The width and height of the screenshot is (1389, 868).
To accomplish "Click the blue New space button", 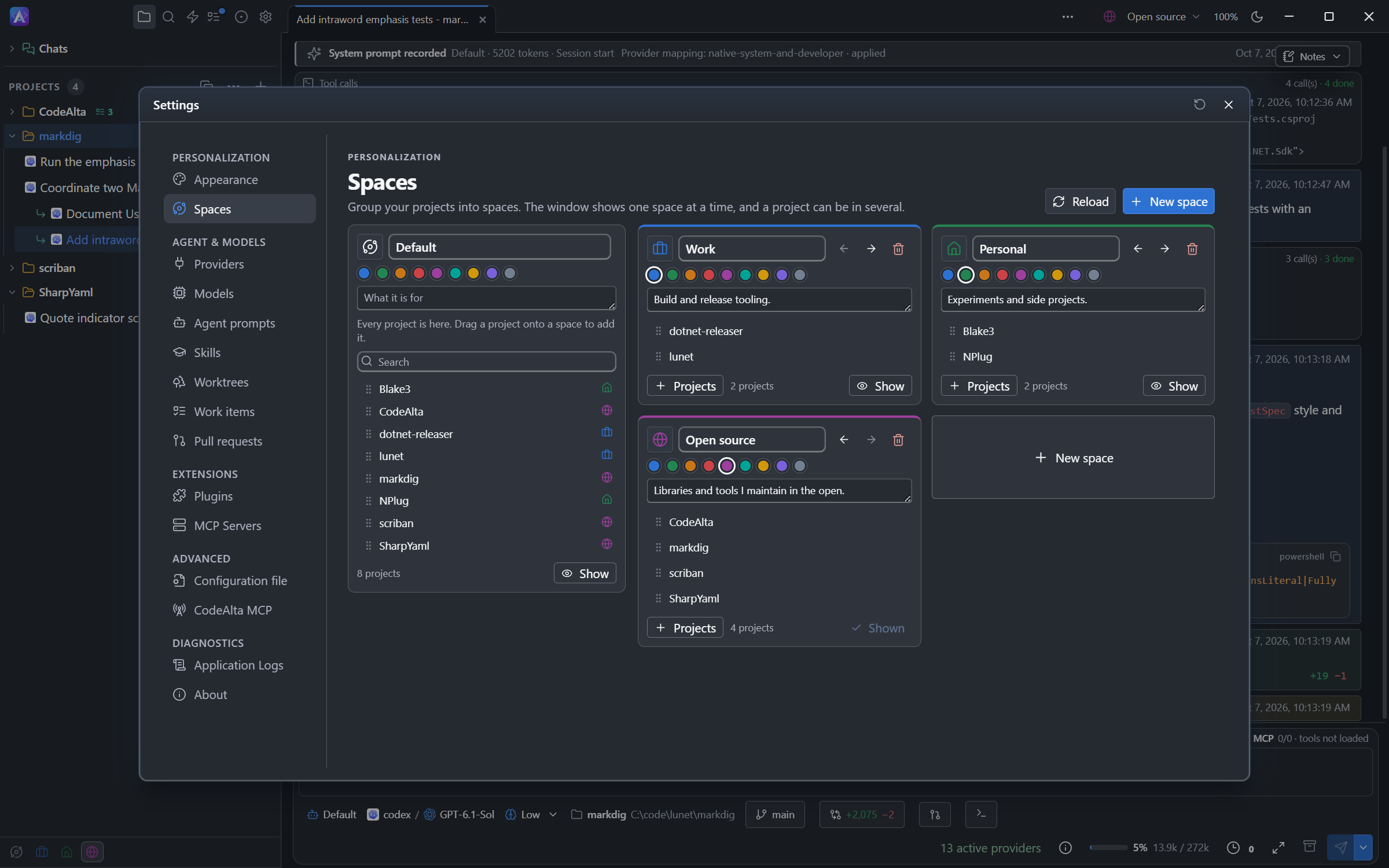I will (x=1168, y=201).
